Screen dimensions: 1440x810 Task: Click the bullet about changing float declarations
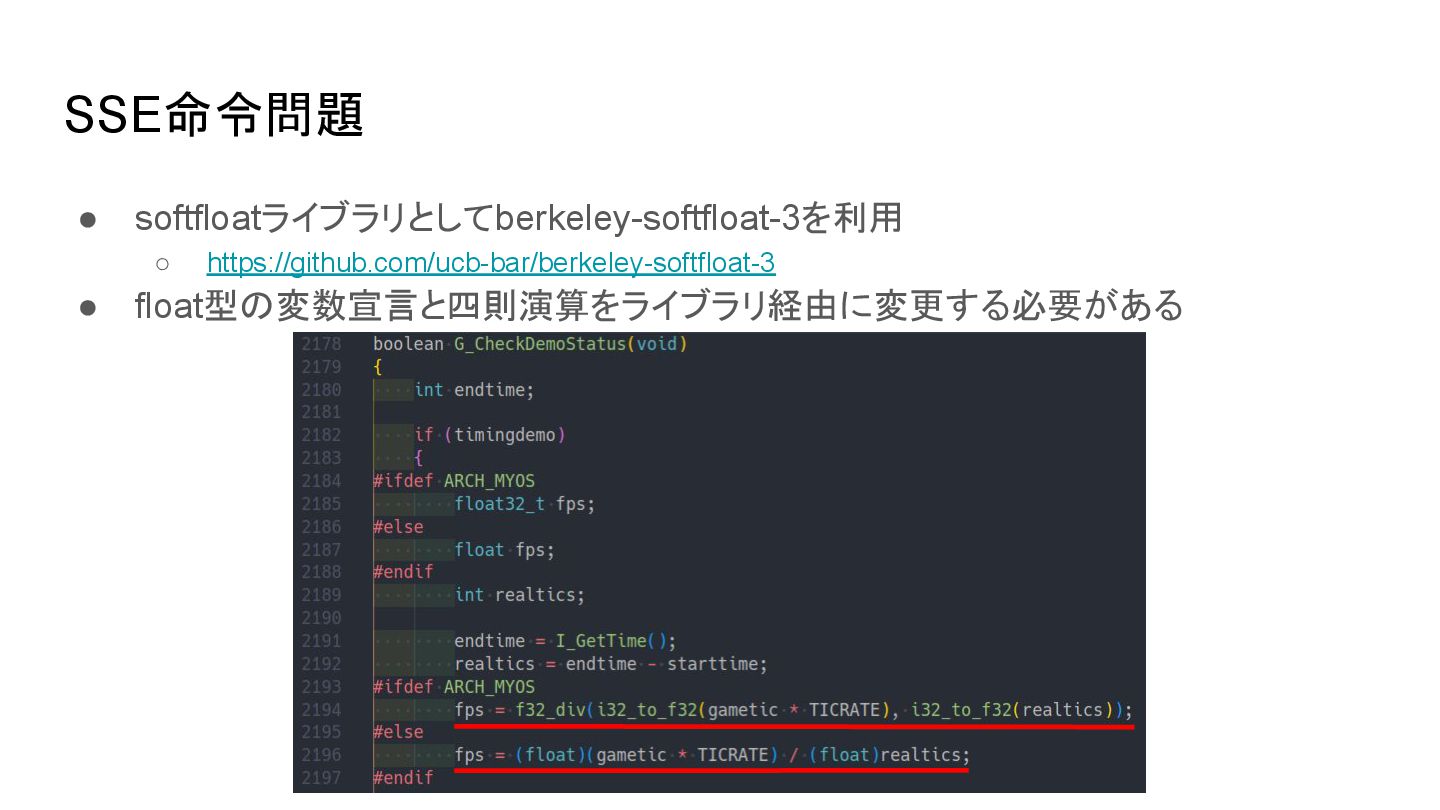coord(659,305)
